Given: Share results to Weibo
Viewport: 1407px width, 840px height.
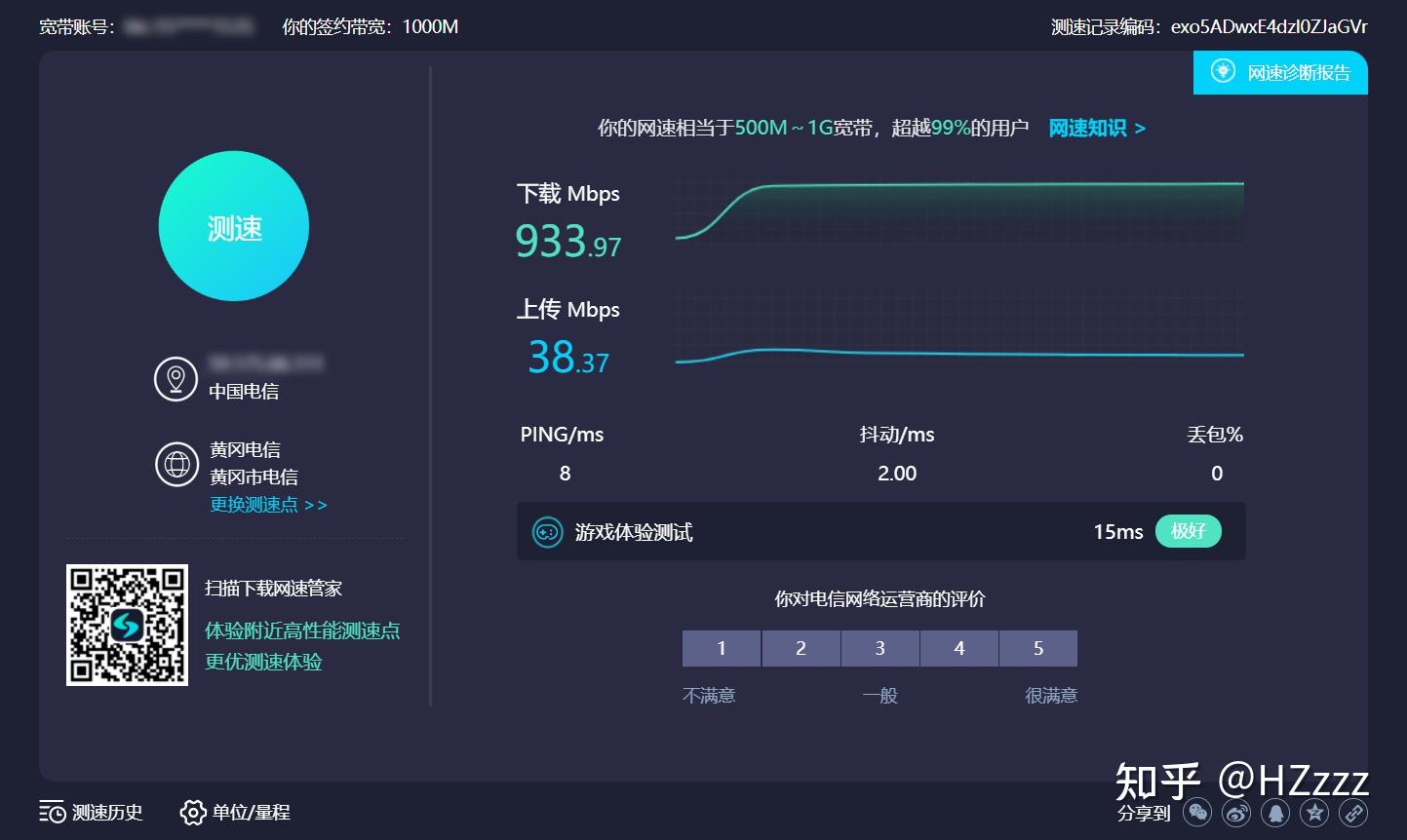Looking at the screenshot, I should click(x=1236, y=812).
